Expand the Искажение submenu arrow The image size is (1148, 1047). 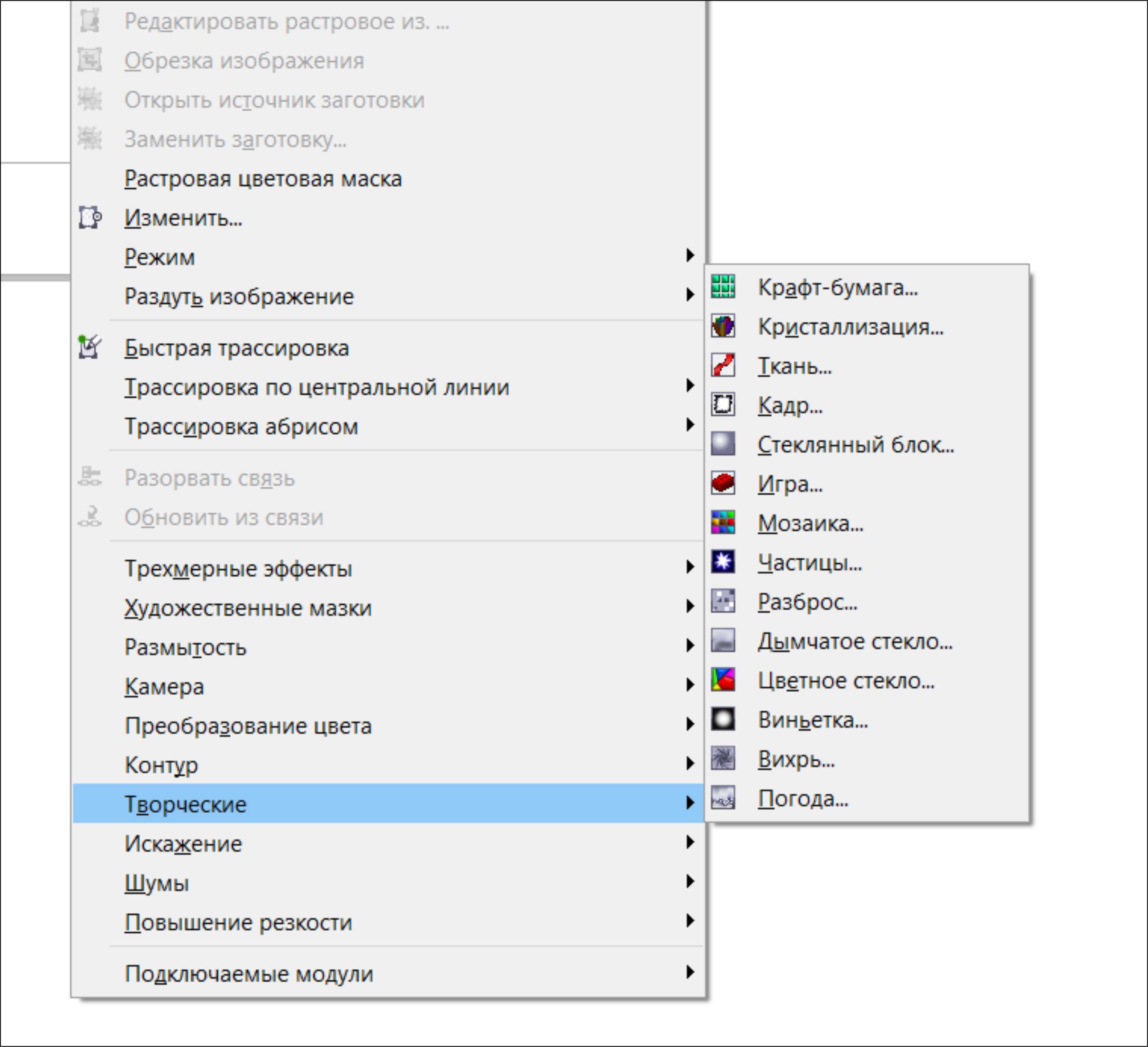(x=690, y=842)
